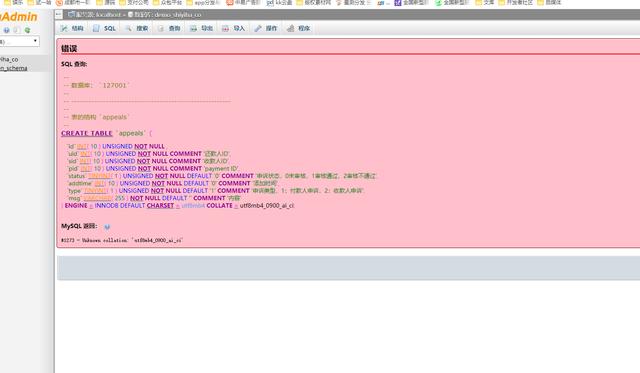Select the database ending in 'iha_co' in sidebar
The width and height of the screenshot is (640, 373).
(9, 60)
